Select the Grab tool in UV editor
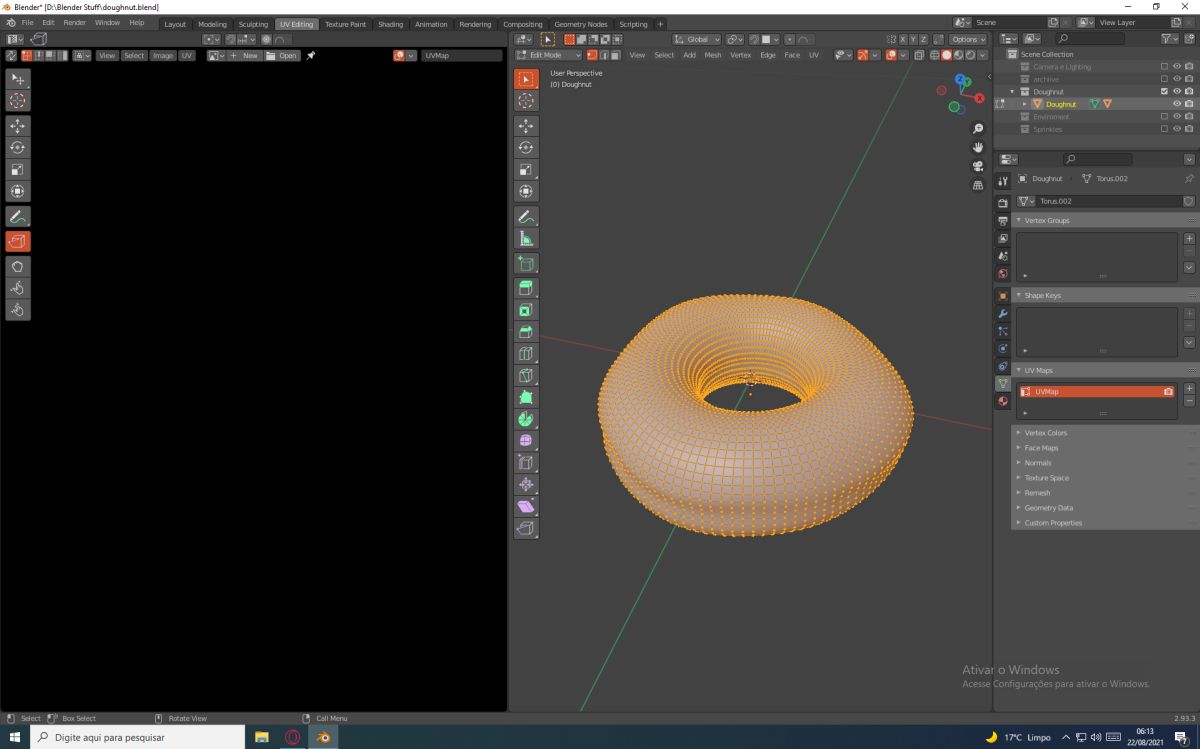 [x=18, y=266]
